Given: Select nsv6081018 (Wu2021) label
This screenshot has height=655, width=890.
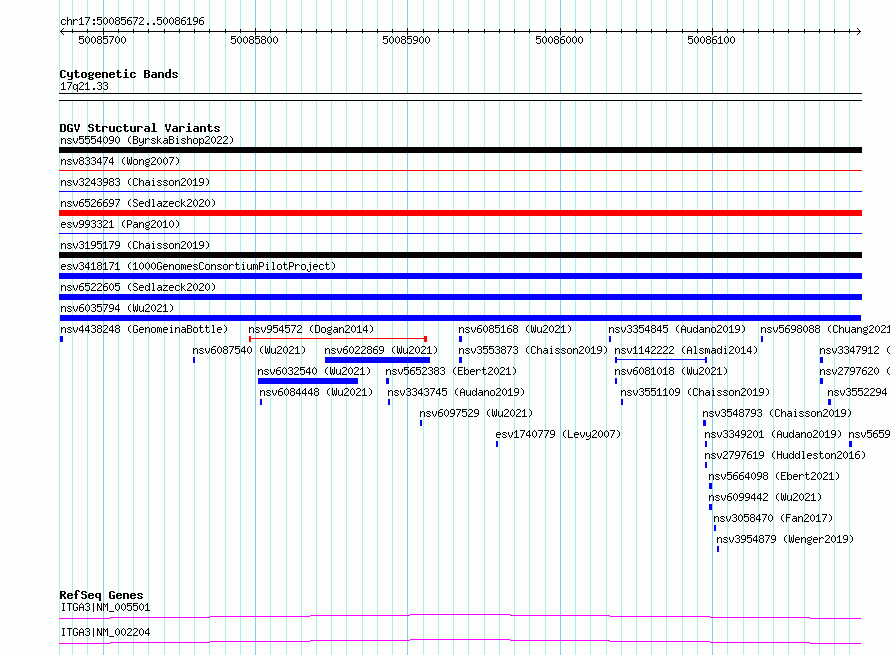Looking at the screenshot, I should pyautogui.click(x=671, y=371).
